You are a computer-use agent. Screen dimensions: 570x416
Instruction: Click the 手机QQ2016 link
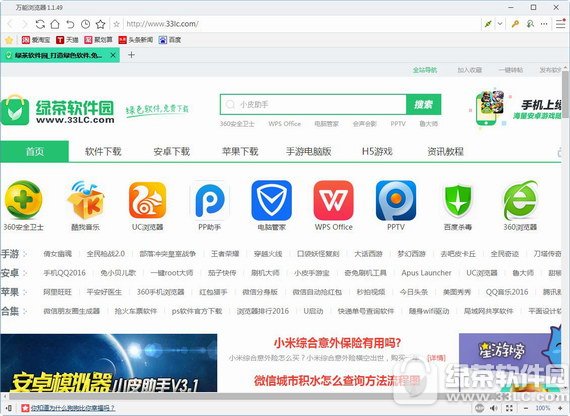click(x=65, y=273)
